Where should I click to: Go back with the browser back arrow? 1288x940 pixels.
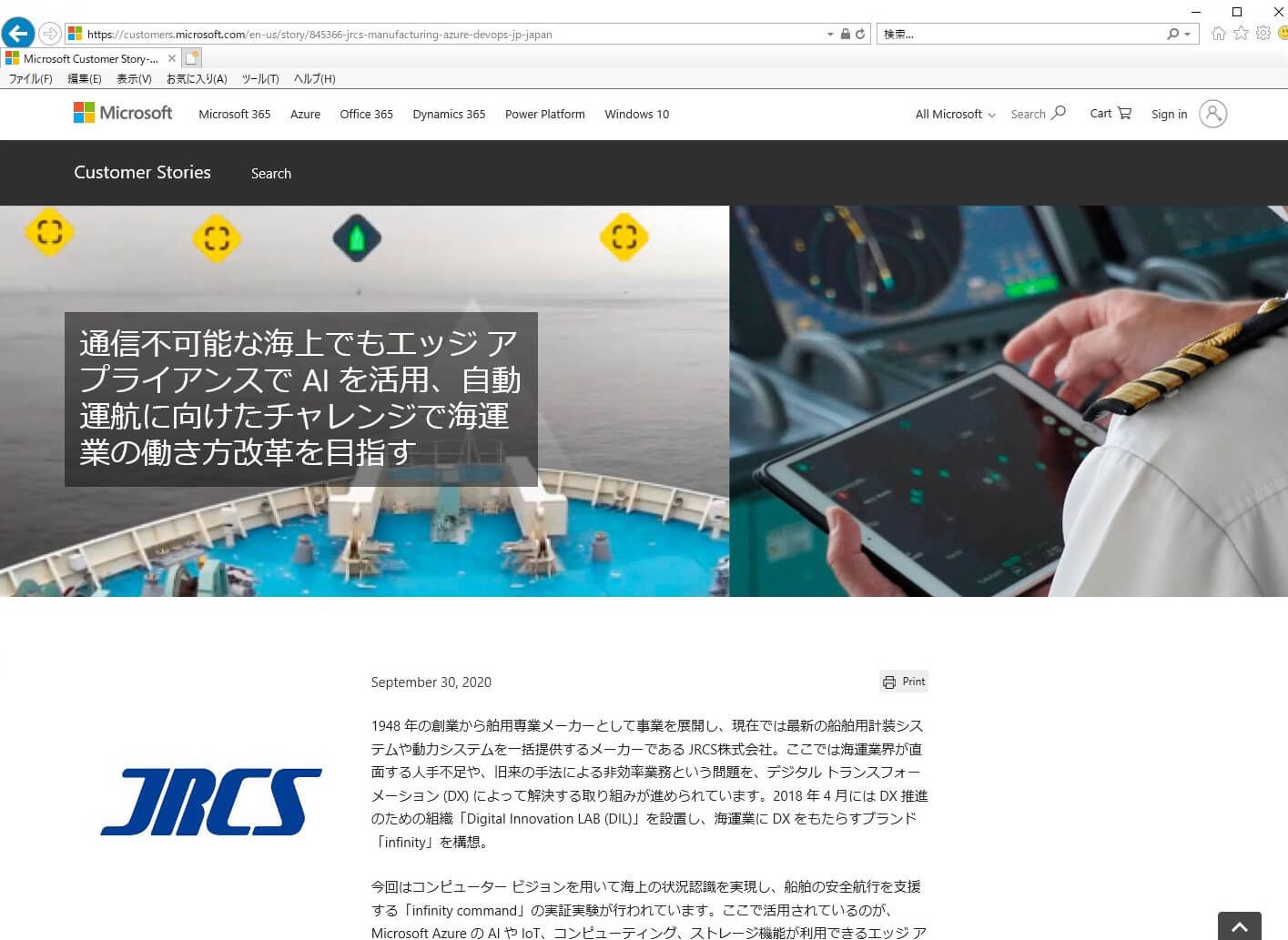(x=18, y=34)
